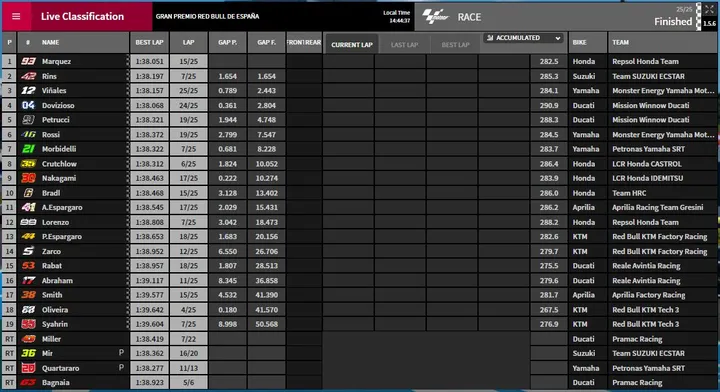
Task: Click Zarco's number 5 badge
Action: click(x=28, y=251)
